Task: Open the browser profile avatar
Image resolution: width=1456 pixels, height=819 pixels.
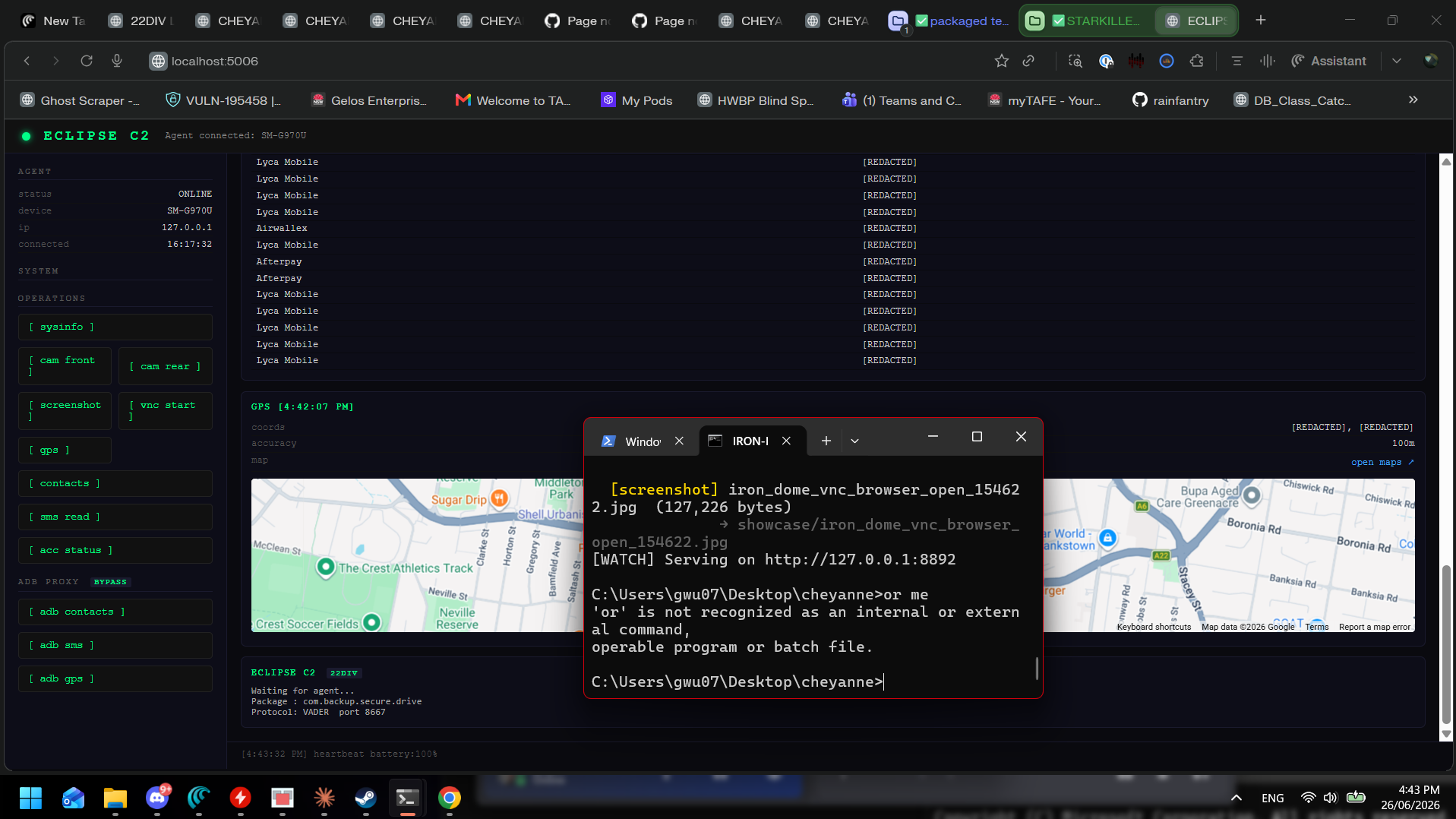Action: coord(1431,61)
